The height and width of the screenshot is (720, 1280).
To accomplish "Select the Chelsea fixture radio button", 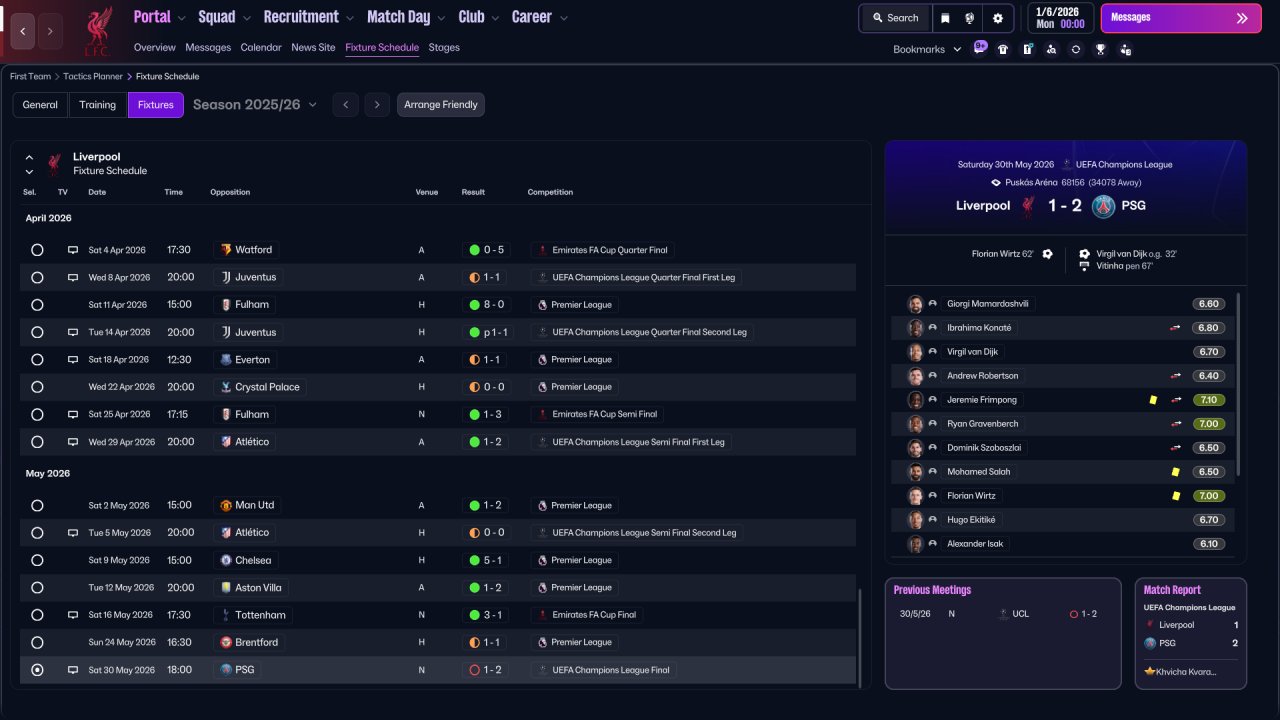I will 37,560.
